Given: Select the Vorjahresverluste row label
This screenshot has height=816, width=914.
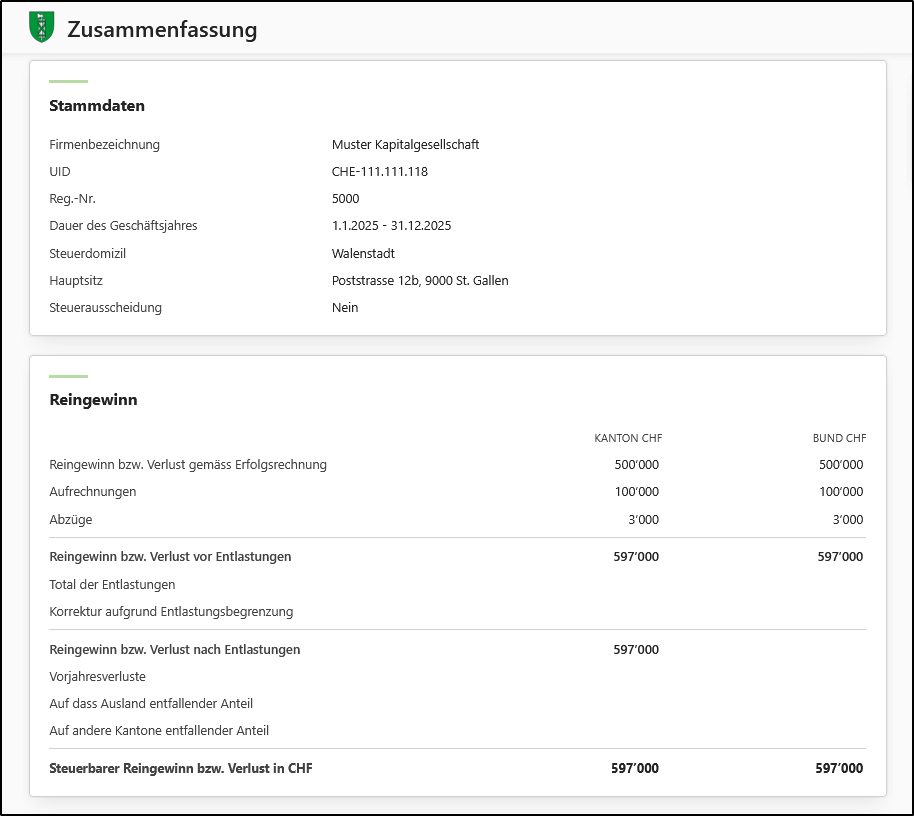Looking at the screenshot, I should (97, 677).
